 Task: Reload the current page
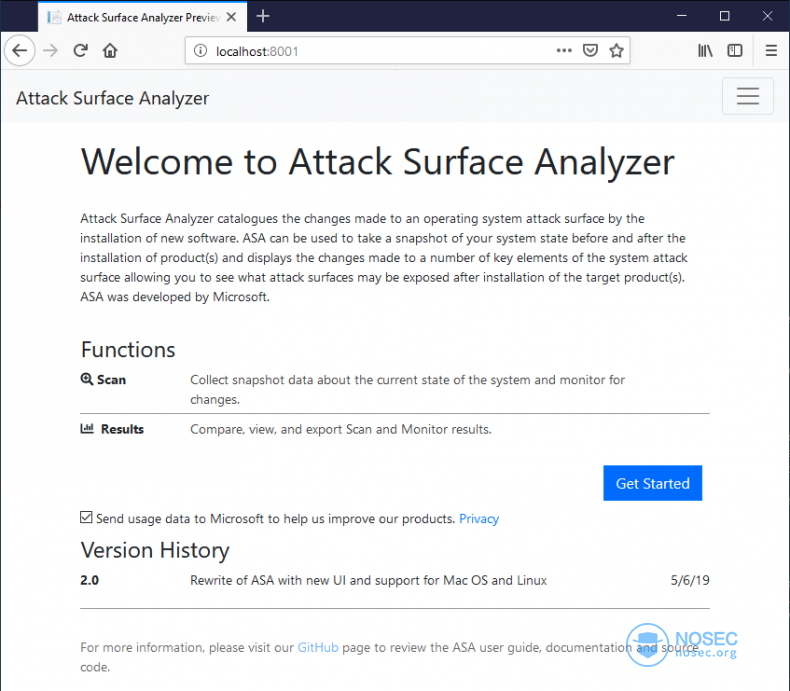(81, 50)
